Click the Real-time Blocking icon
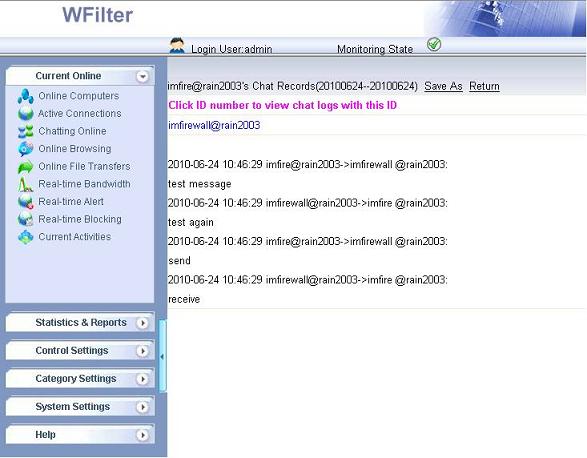The width and height of the screenshot is (587, 458). (25, 219)
